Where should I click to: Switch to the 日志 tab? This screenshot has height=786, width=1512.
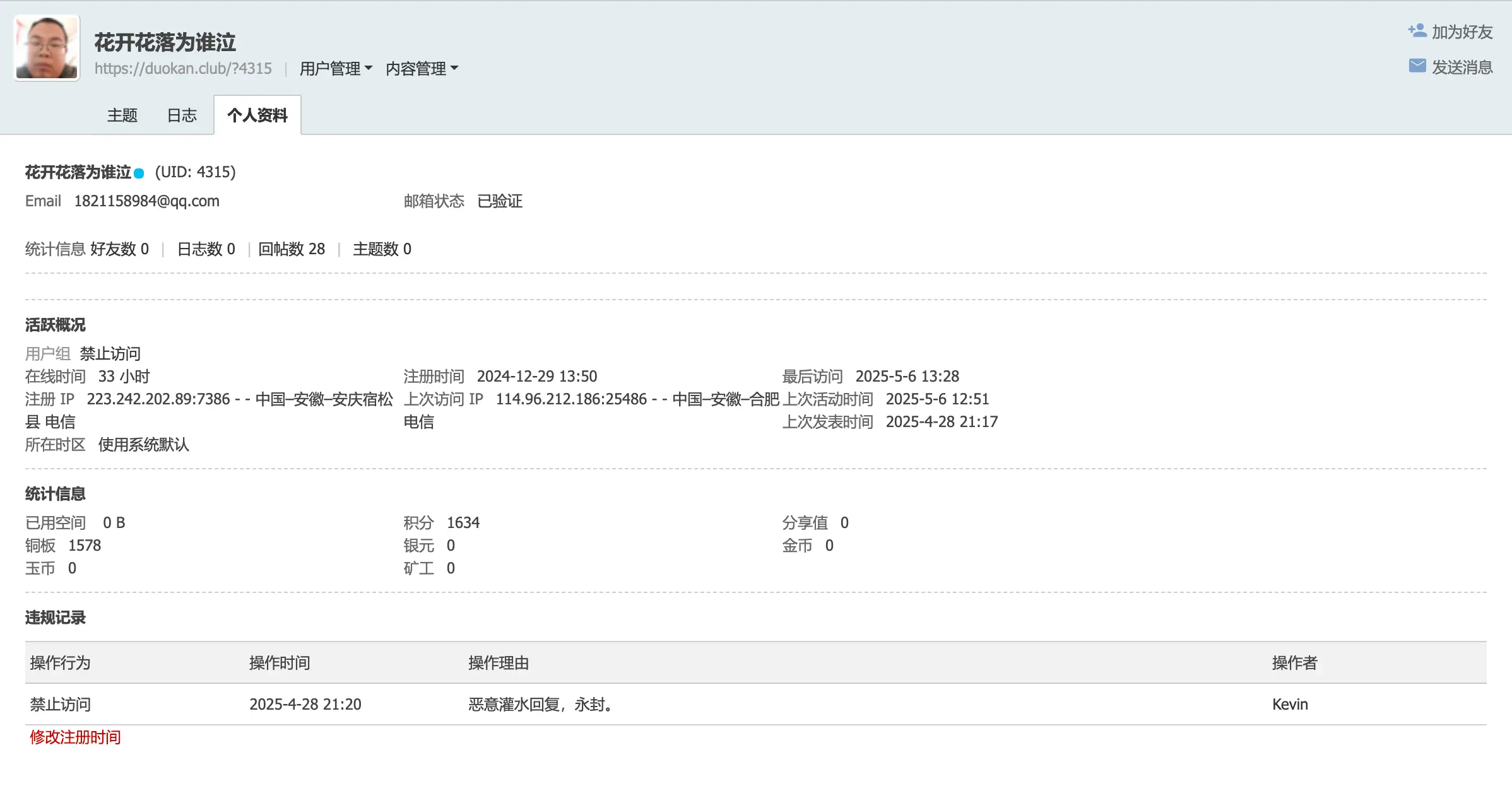[182, 115]
